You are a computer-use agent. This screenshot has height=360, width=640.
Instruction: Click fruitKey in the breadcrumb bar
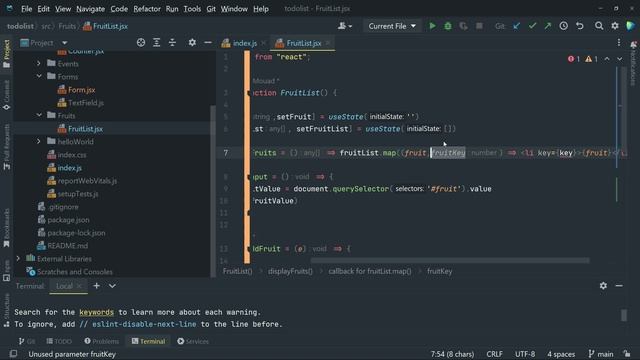440,271
